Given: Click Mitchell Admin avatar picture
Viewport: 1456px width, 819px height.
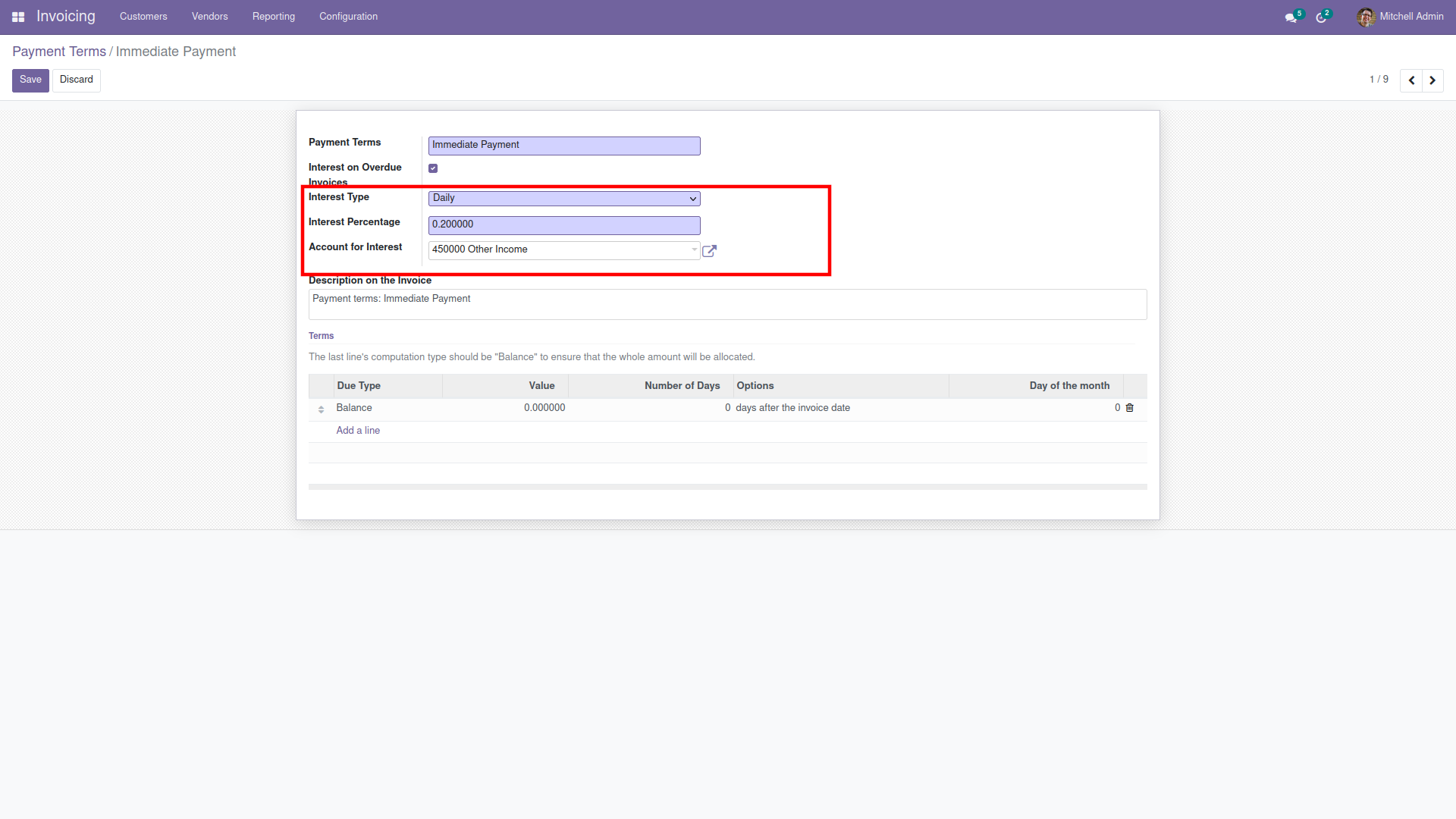Looking at the screenshot, I should point(1366,17).
